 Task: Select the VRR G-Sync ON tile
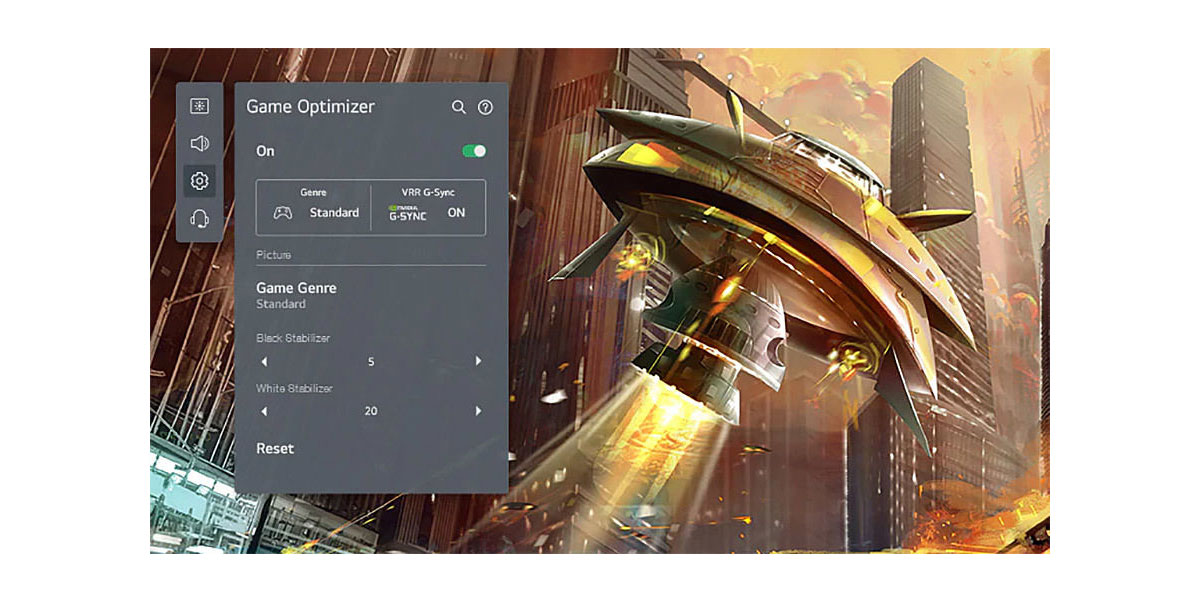[x=428, y=207]
